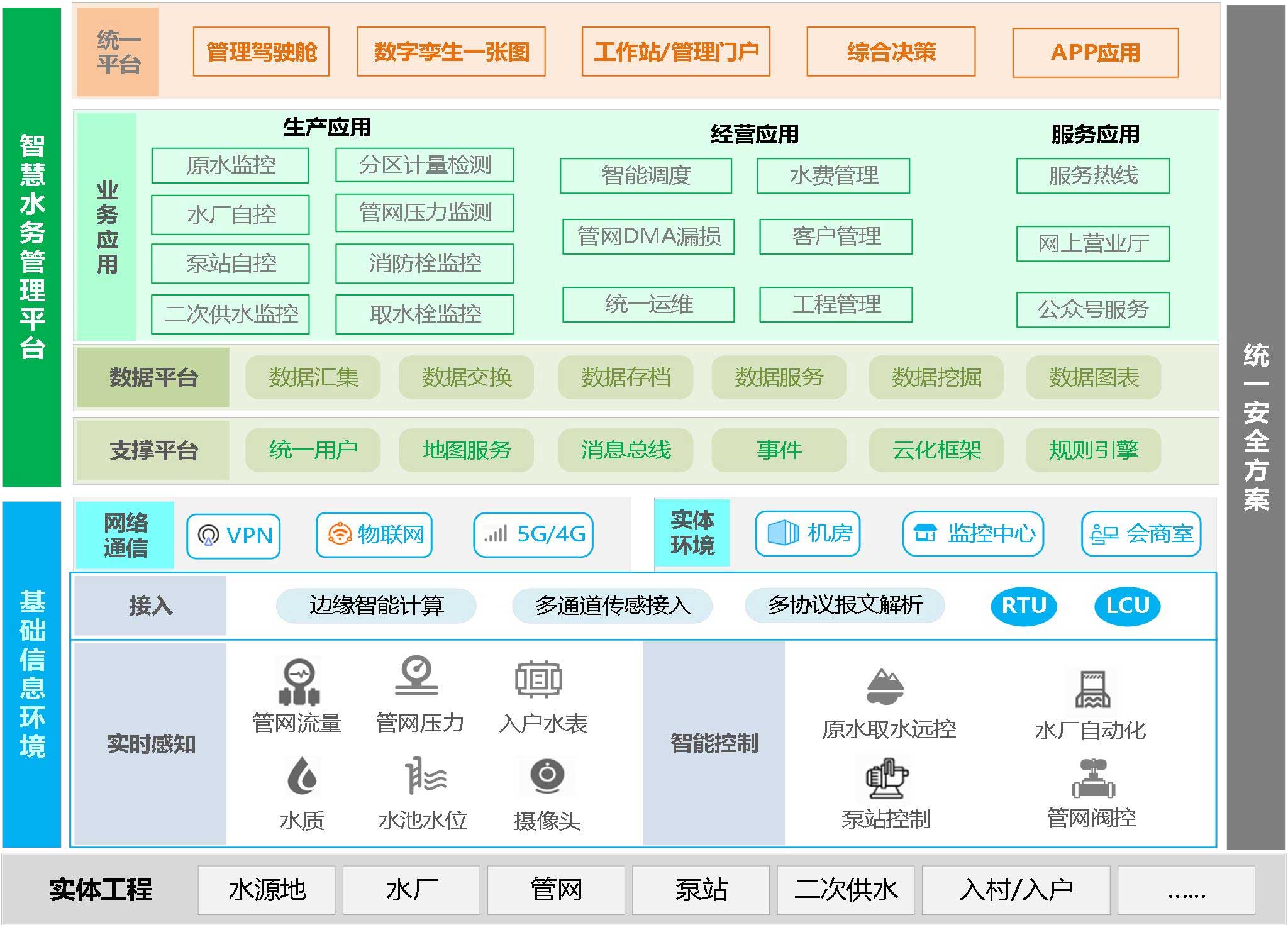Select the 入户水表 water meter icon
The width and height of the screenshot is (1288, 925).
[538, 679]
